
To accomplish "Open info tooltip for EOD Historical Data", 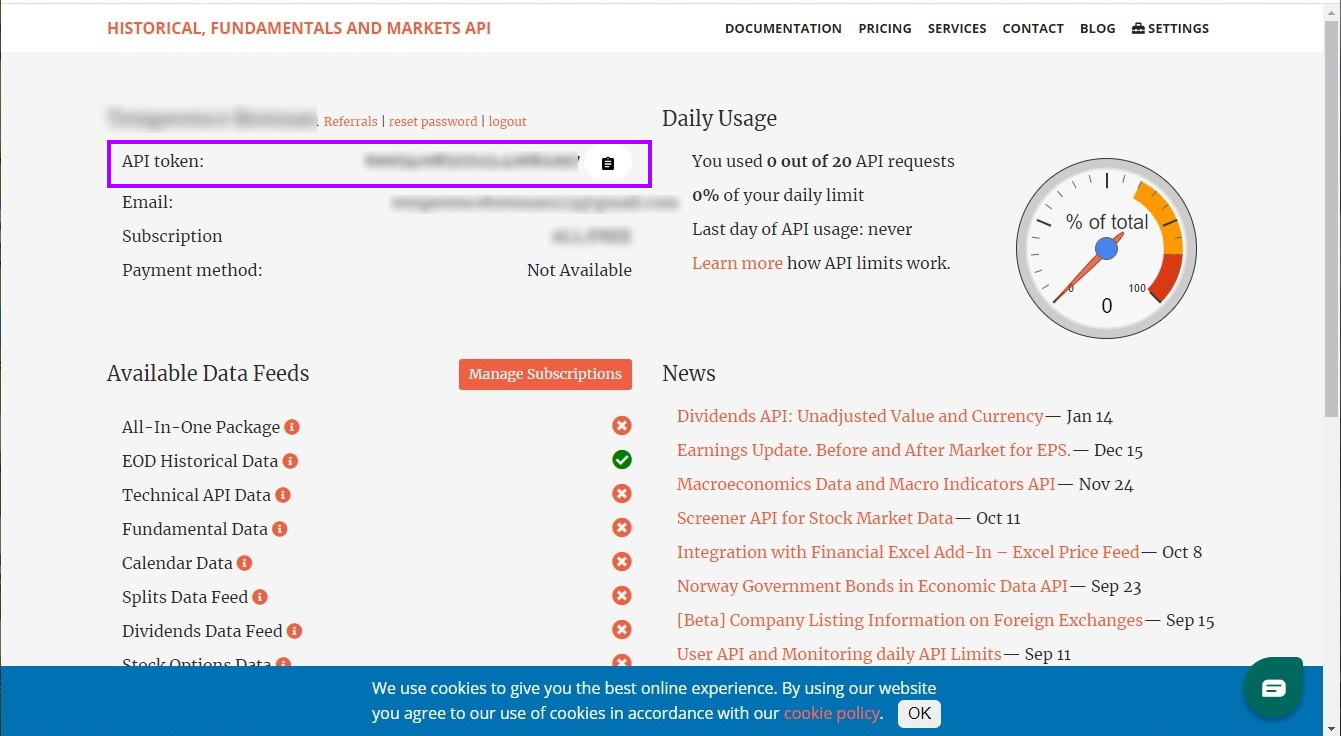I will (291, 460).
